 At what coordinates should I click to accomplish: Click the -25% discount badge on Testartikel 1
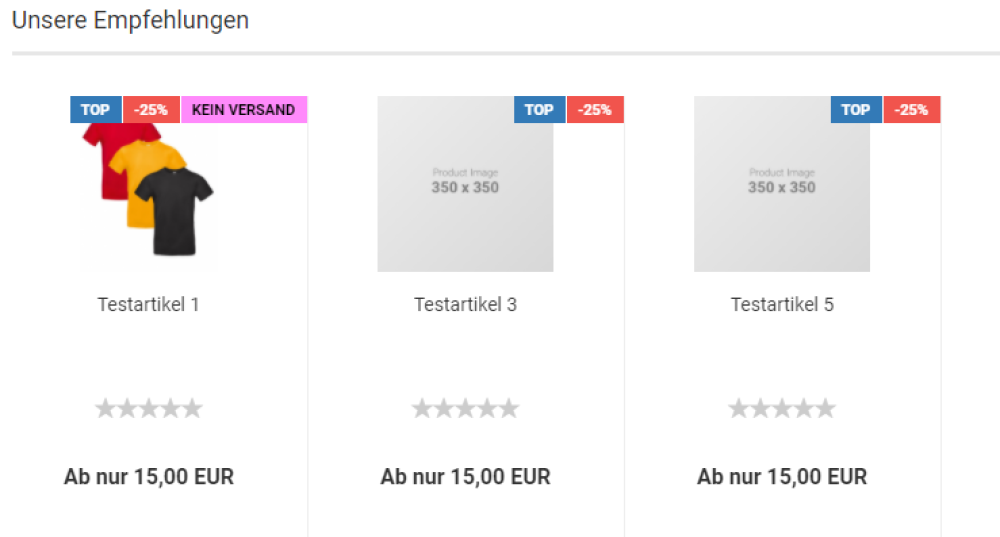pyautogui.click(x=151, y=110)
